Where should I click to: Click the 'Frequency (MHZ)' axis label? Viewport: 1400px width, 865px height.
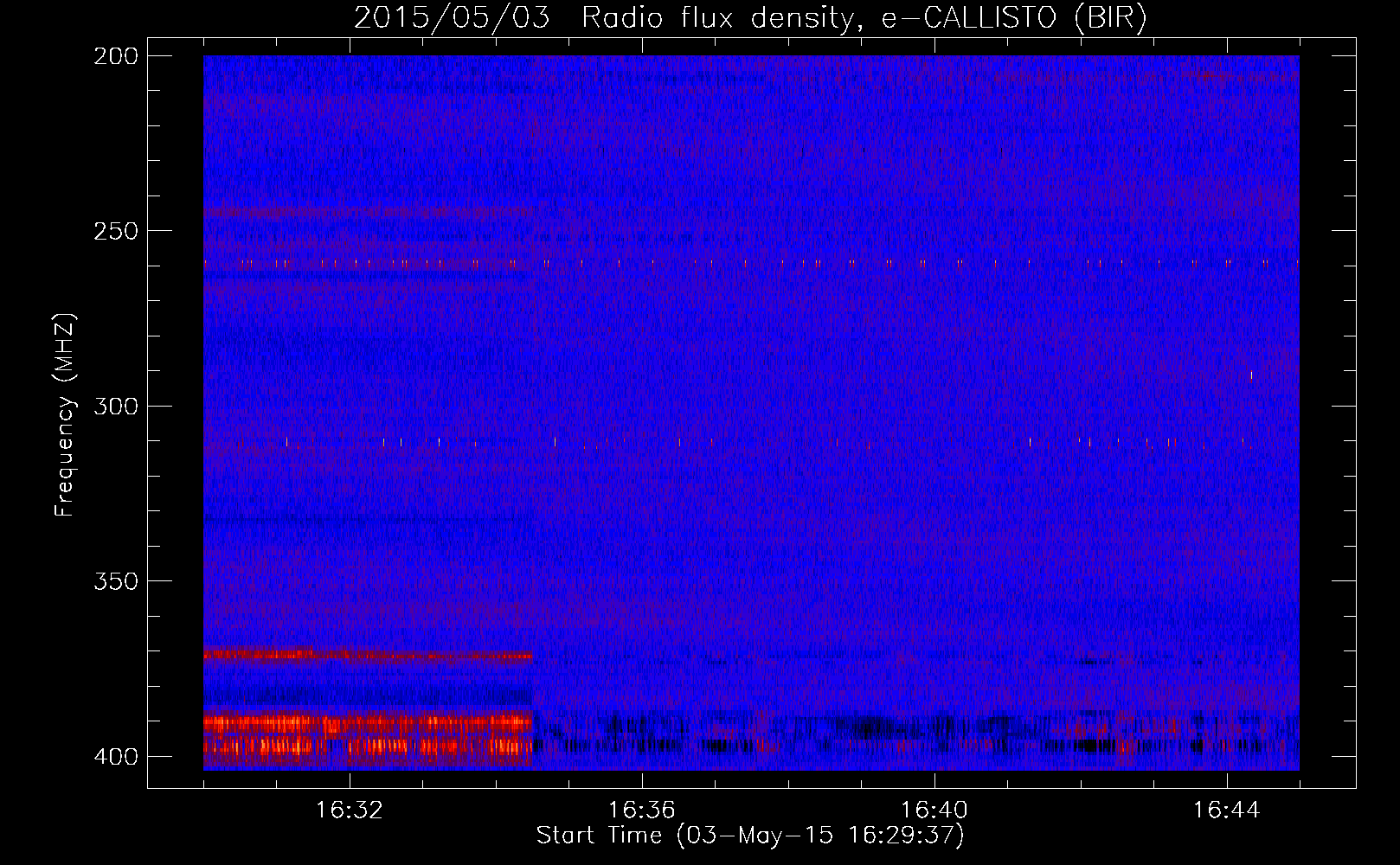coord(65,414)
